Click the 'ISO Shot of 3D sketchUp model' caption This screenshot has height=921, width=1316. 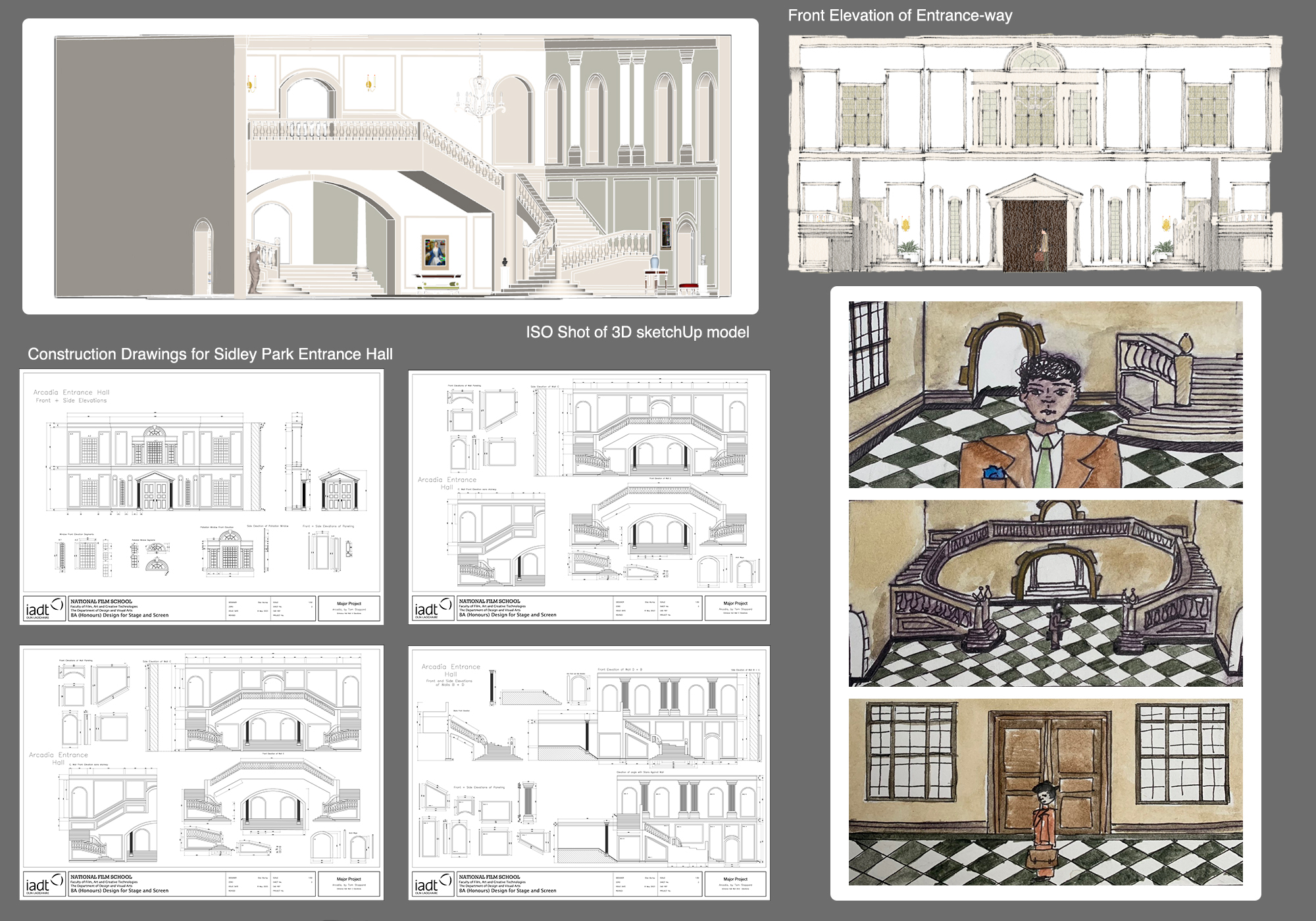(x=637, y=332)
